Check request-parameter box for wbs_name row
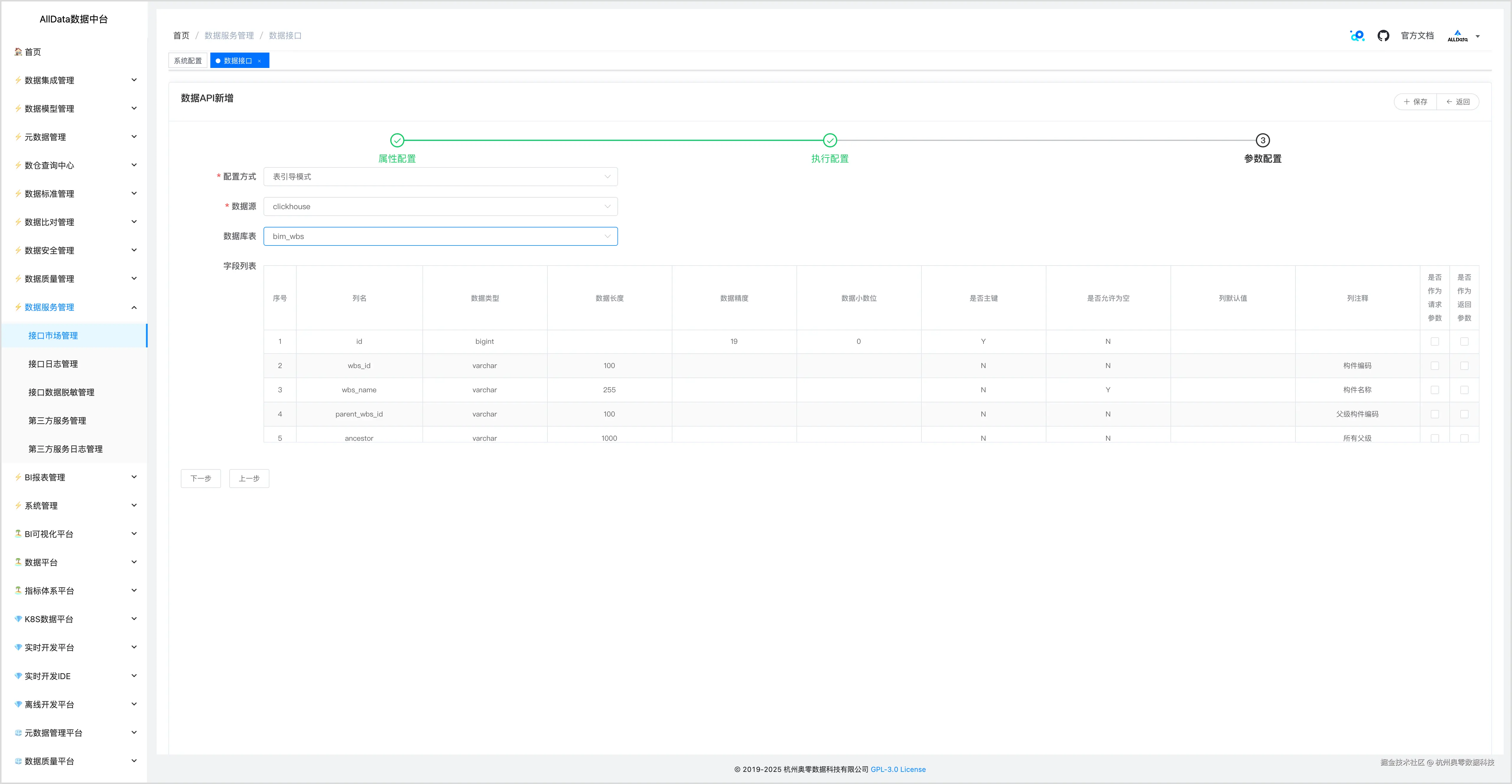This screenshot has width=1512, height=784. tap(1435, 390)
